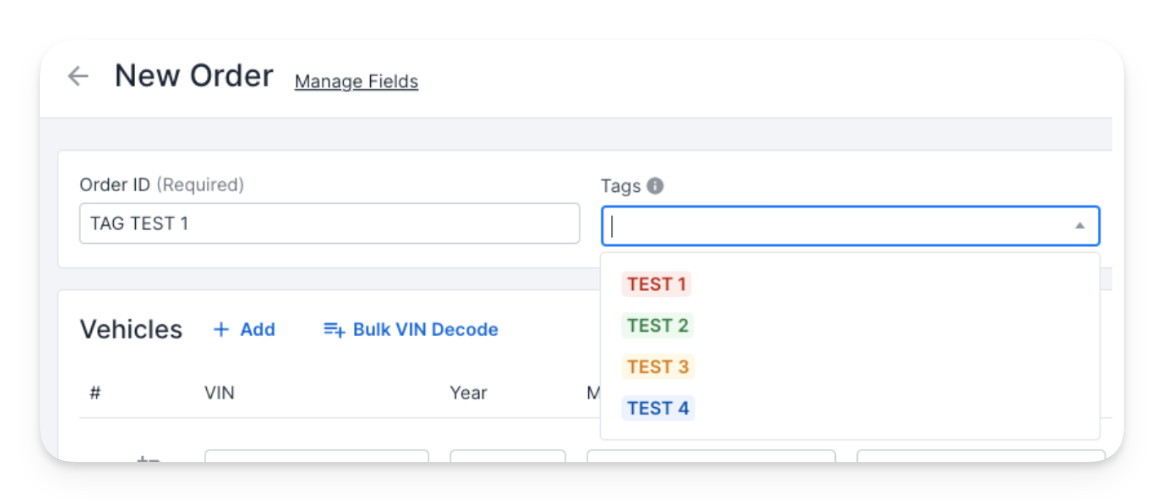
Task: Go back using the left arrow icon
Action: (x=78, y=76)
